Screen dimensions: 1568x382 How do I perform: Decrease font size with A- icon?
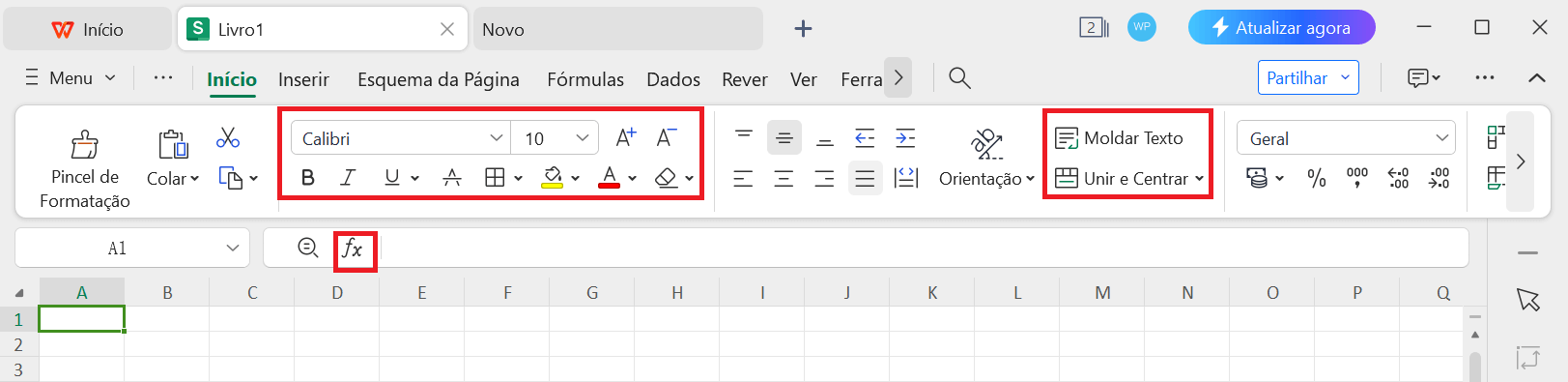tap(667, 138)
